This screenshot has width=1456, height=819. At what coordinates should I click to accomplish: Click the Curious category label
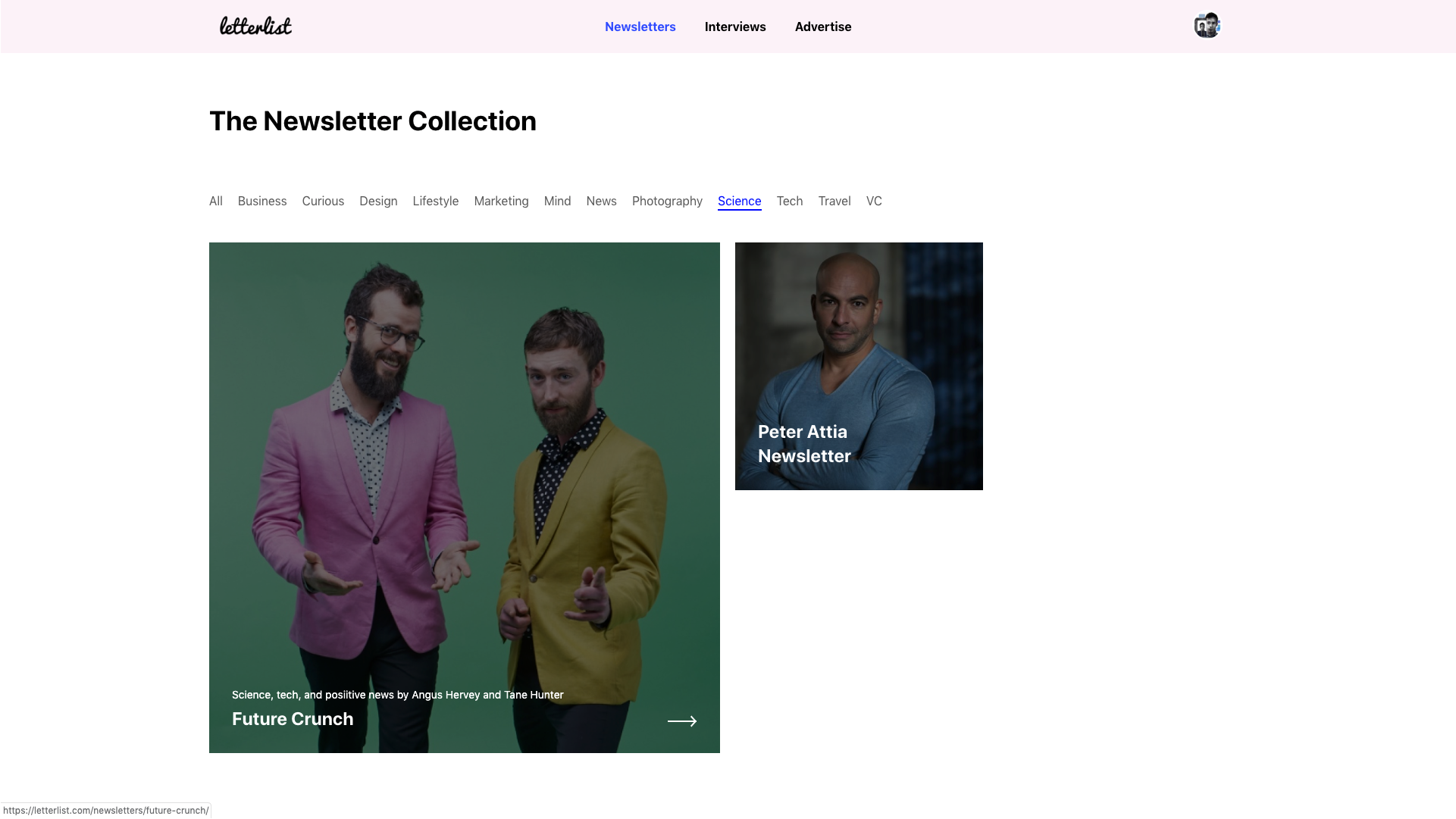(323, 200)
